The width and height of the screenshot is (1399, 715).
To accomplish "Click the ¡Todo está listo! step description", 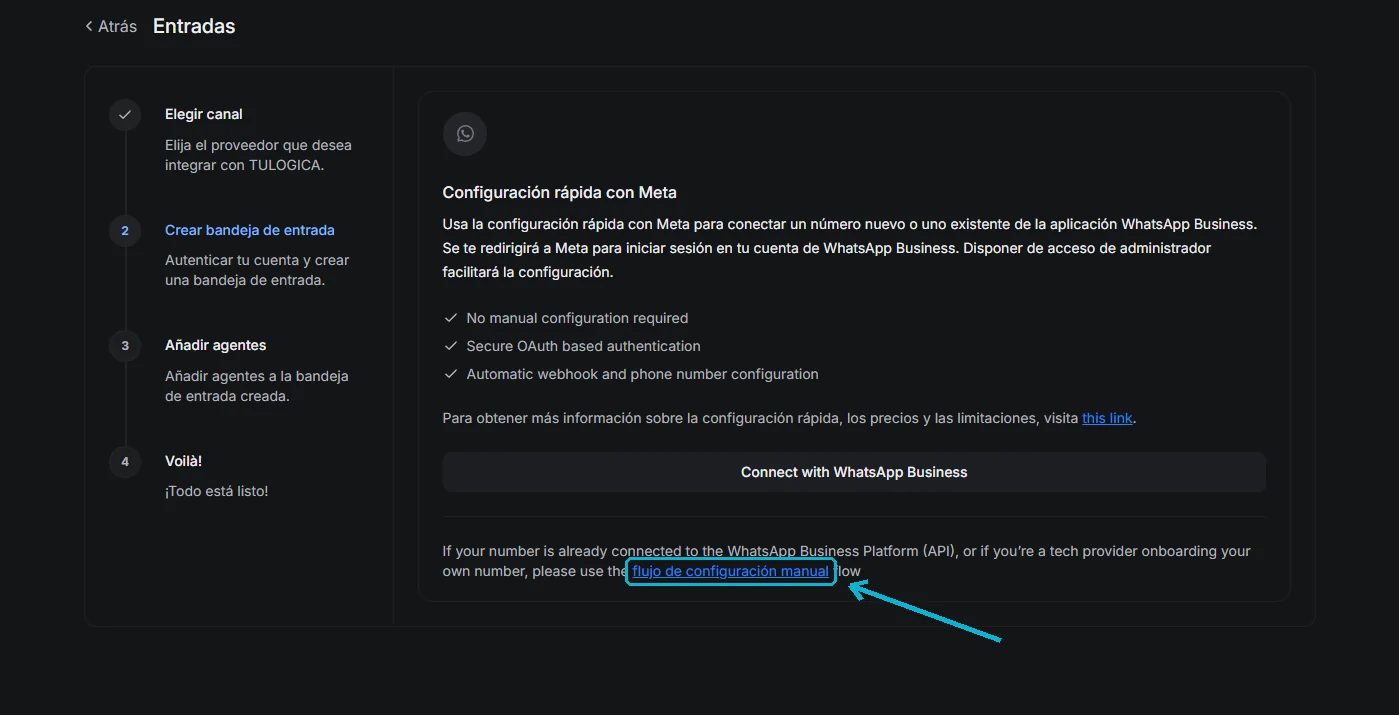I will [x=217, y=491].
